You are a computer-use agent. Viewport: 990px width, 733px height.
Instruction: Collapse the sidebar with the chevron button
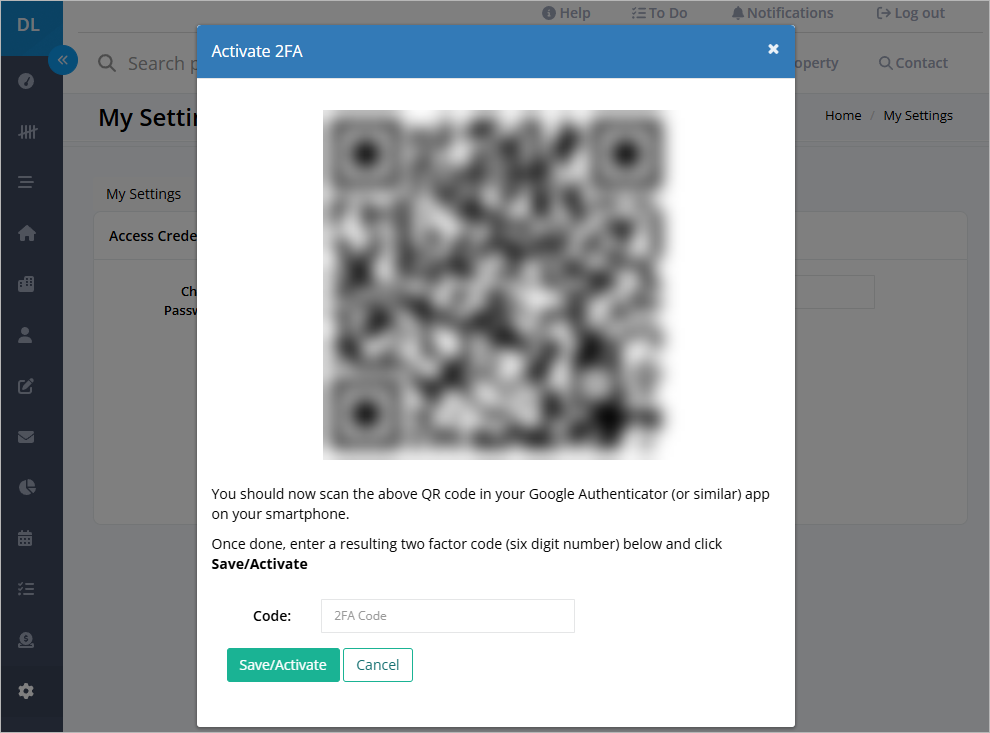point(63,60)
